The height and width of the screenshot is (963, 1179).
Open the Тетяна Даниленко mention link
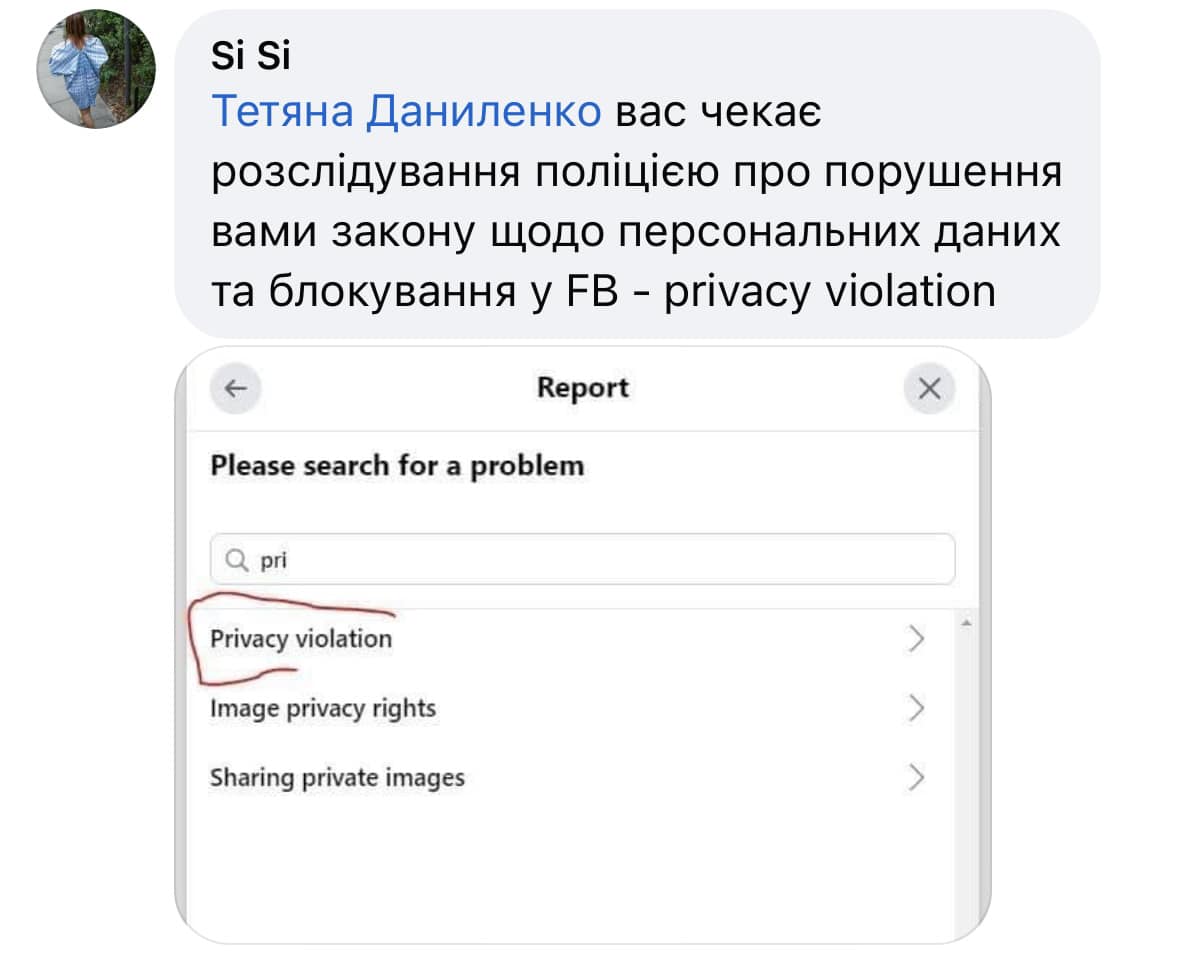click(407, 115)
